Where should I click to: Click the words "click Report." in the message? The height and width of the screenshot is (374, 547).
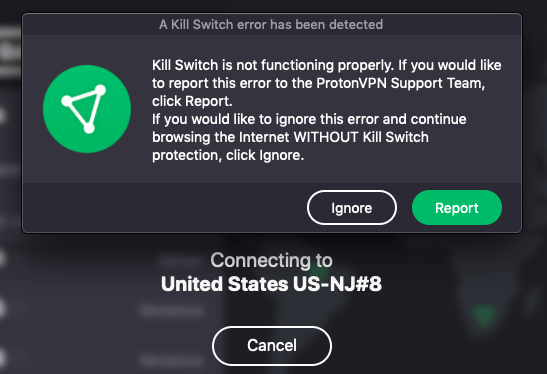192,101
